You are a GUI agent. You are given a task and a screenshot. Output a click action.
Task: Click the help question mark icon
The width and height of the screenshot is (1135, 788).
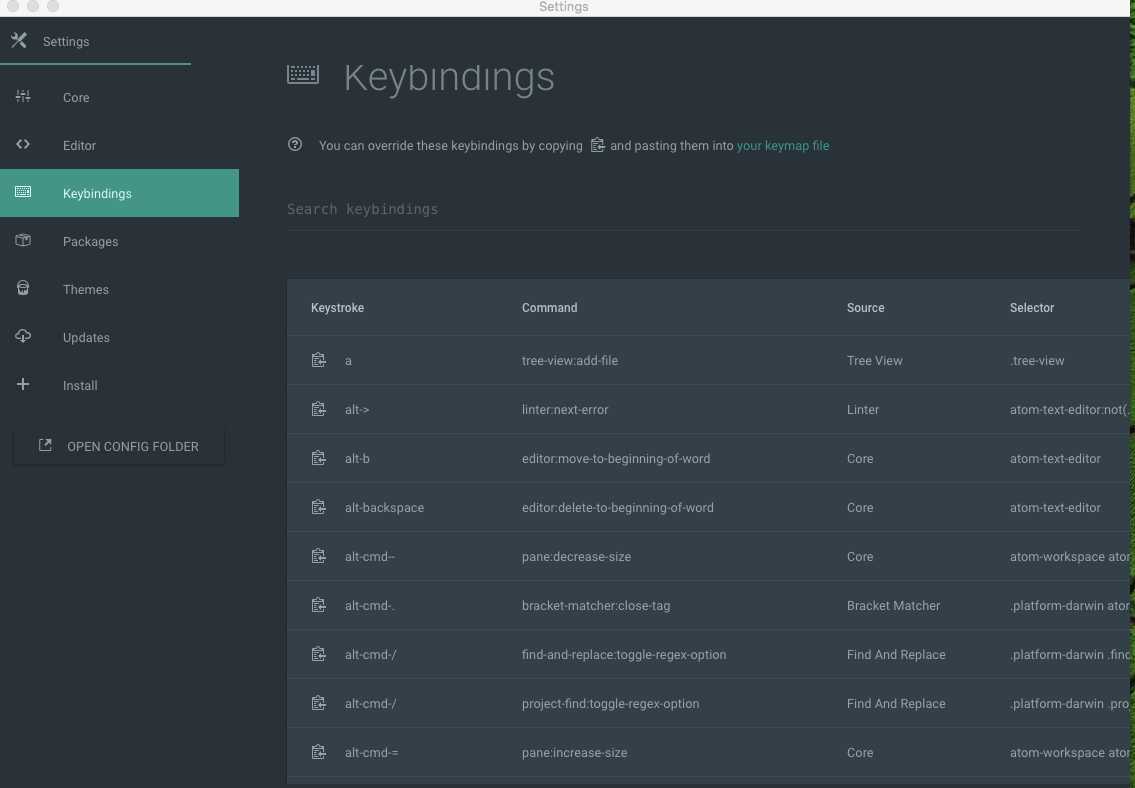click(295, 144)
